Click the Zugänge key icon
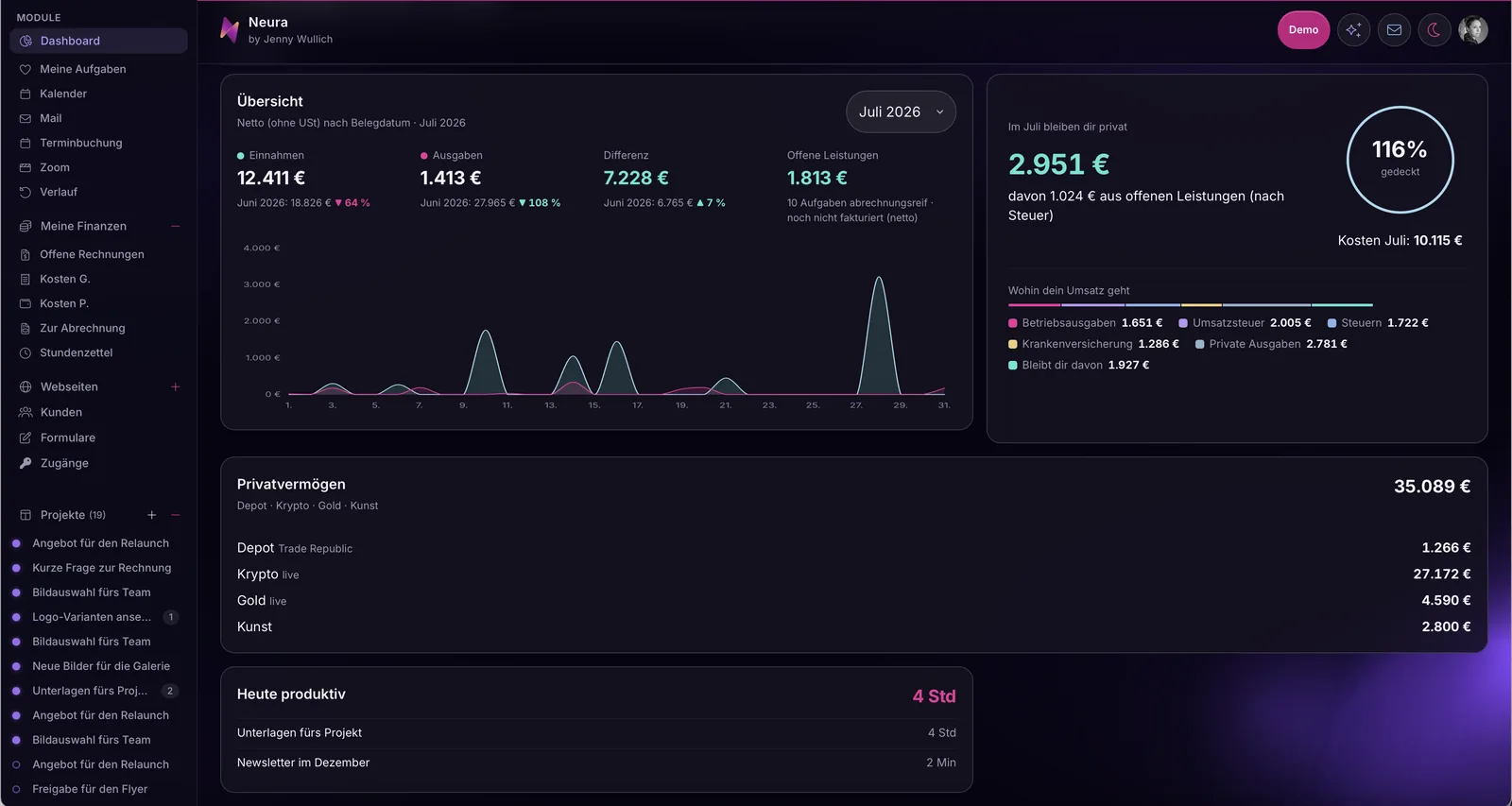1512x806 pixels. coord(26,463)
